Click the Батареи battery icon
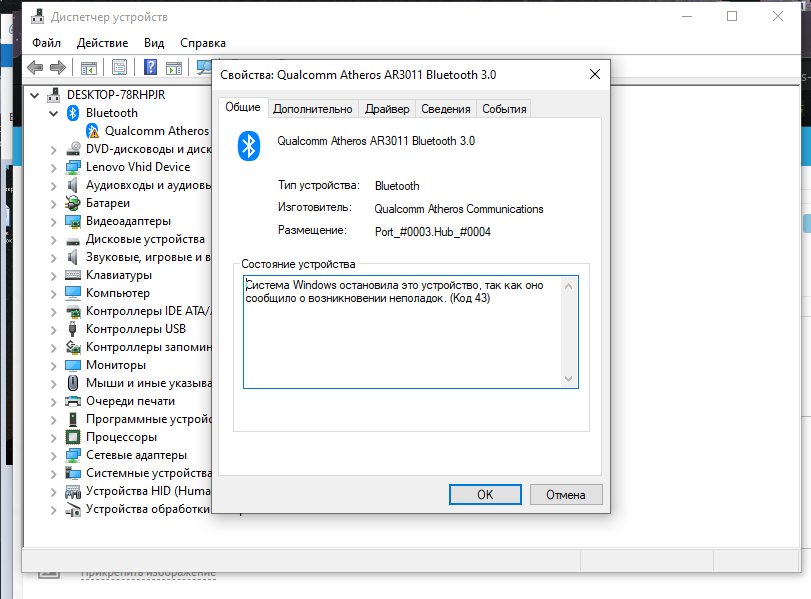The width and height of the screenshot is (811, 599). coord(73,203)
